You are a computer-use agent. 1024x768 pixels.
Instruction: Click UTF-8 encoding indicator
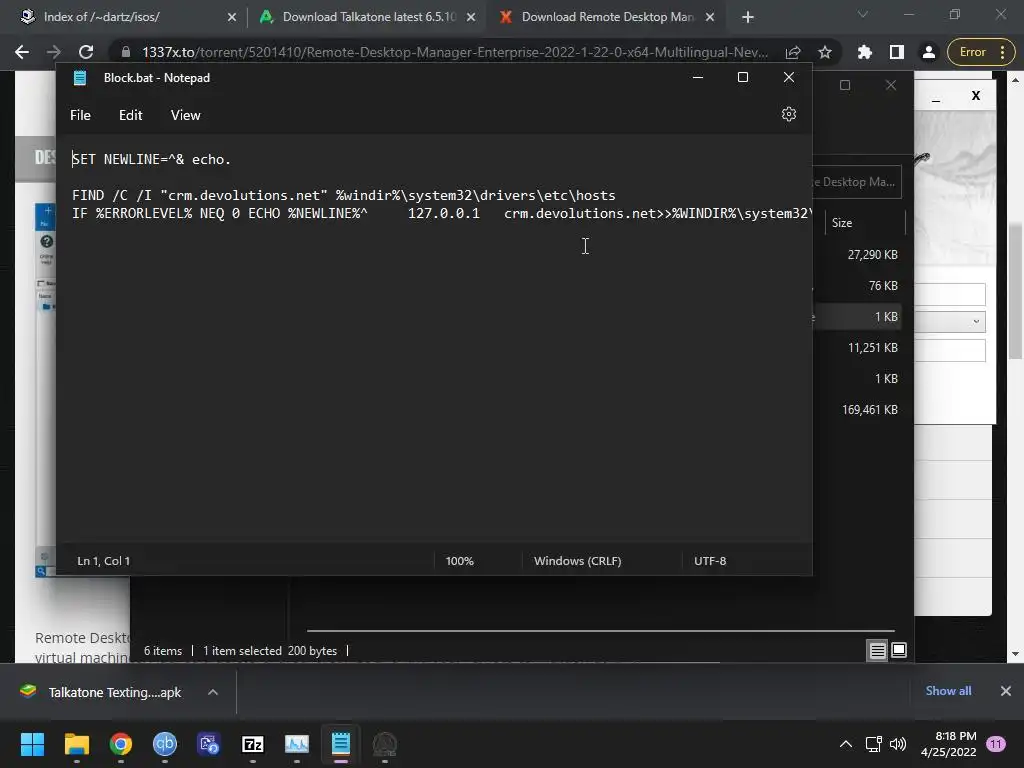[710, 561]
